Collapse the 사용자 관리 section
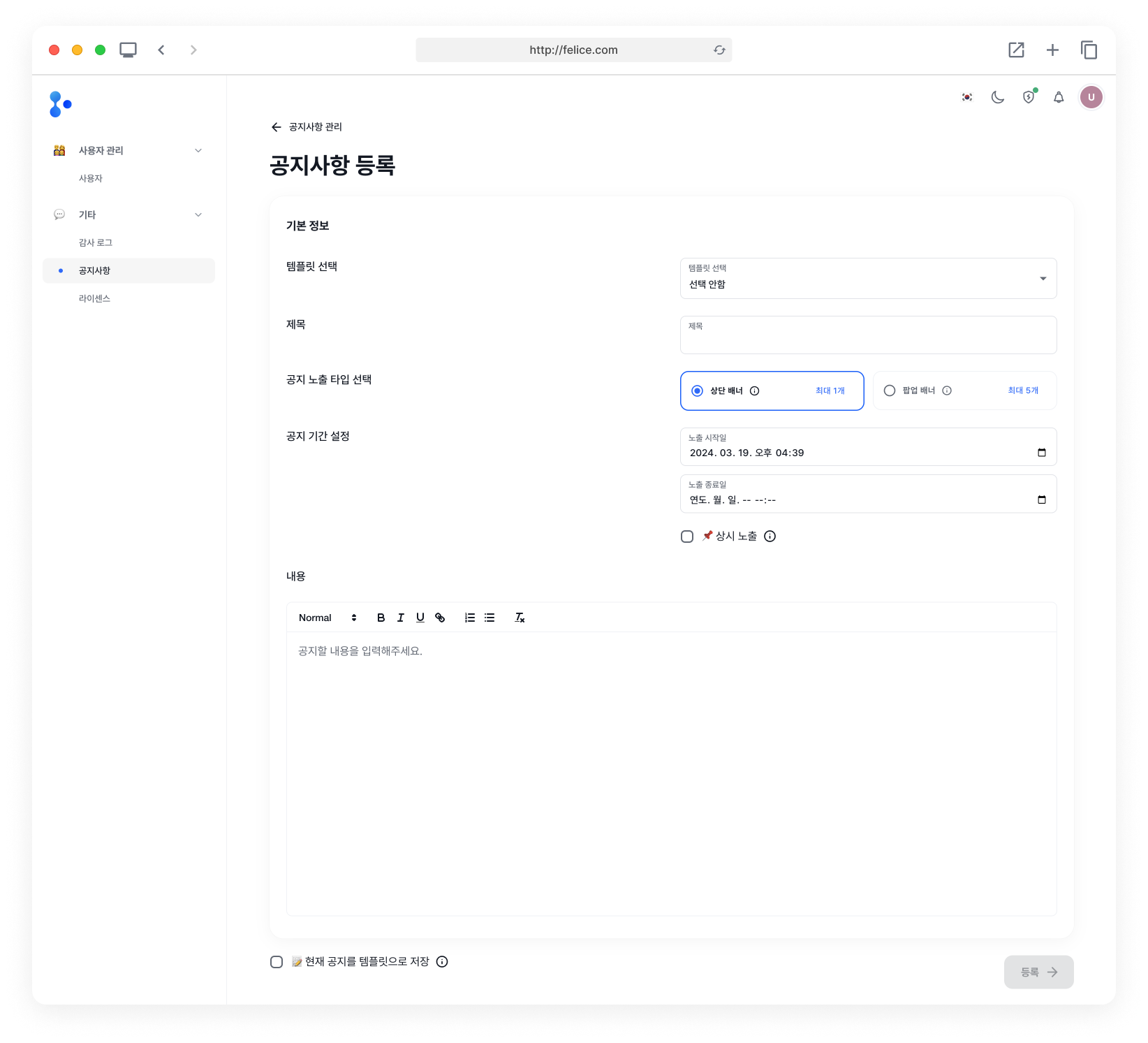 point(198,151)
